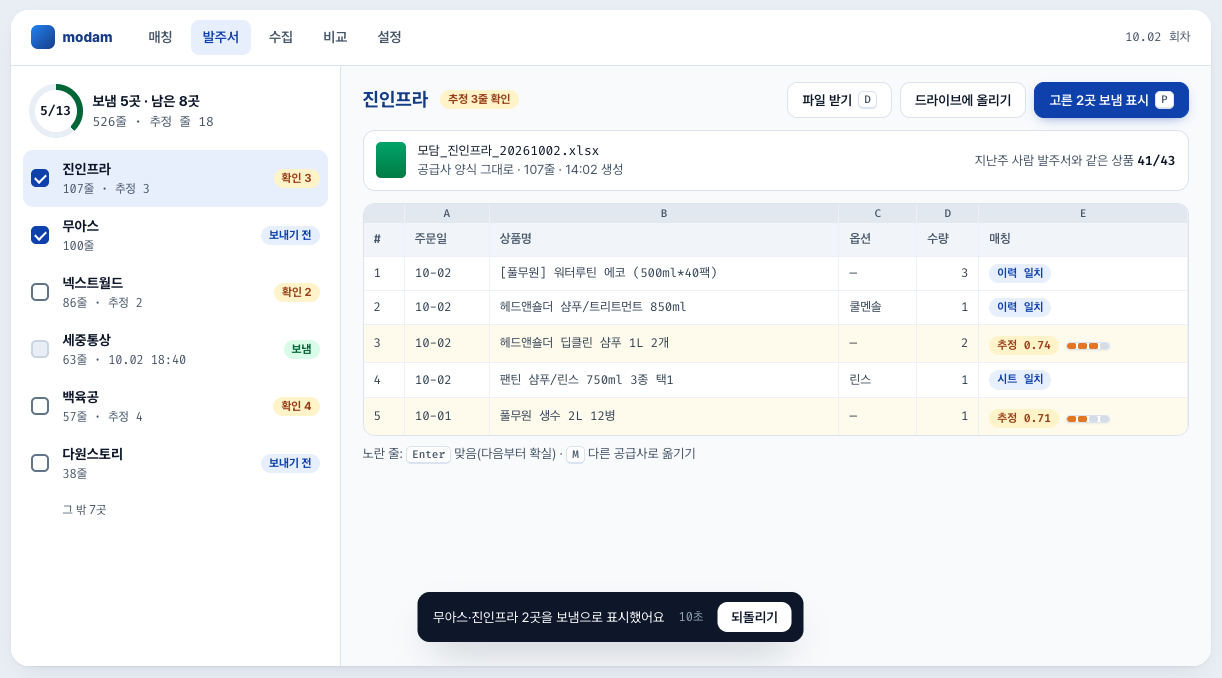The height and width of the screenshot is (678, 1222).
Task: Click the 추정 3줄 확인 badge
Action: tap(479, 99)
